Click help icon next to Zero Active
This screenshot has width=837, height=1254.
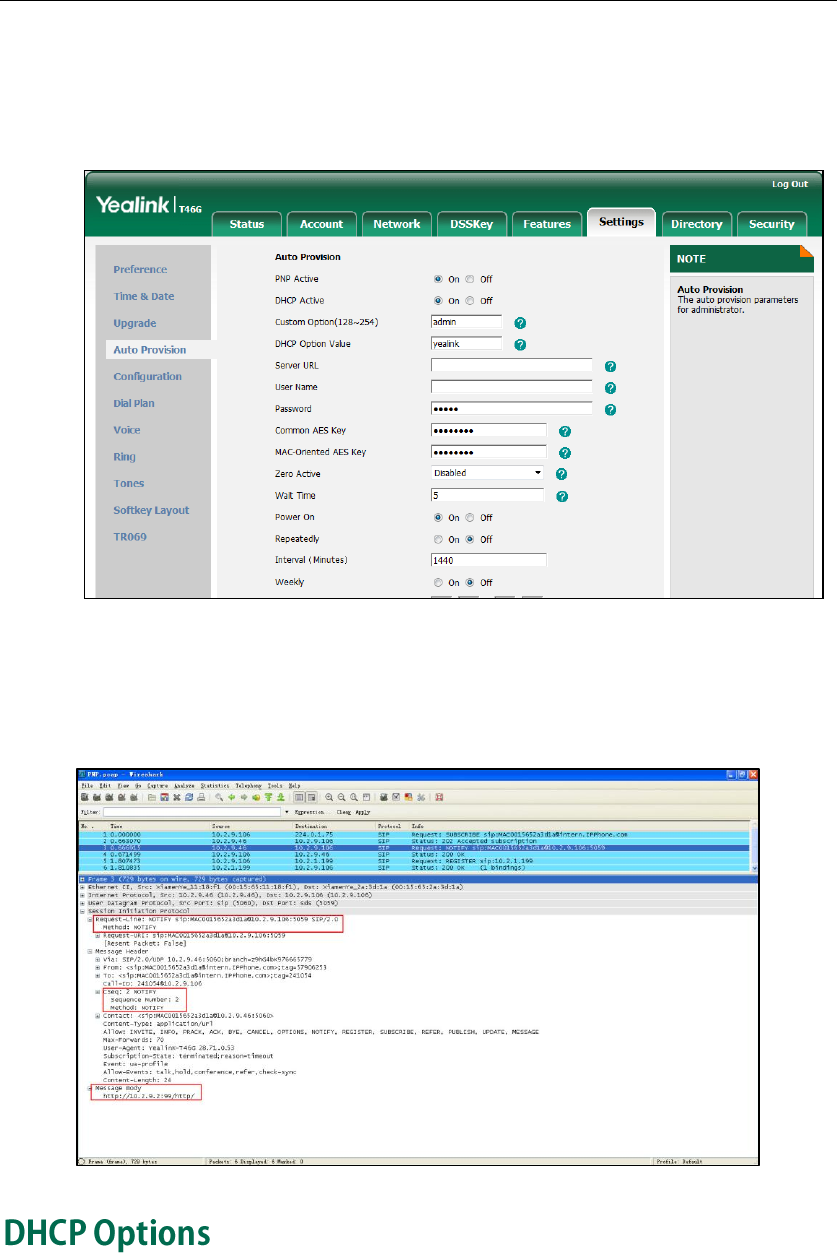click(562, 474)
